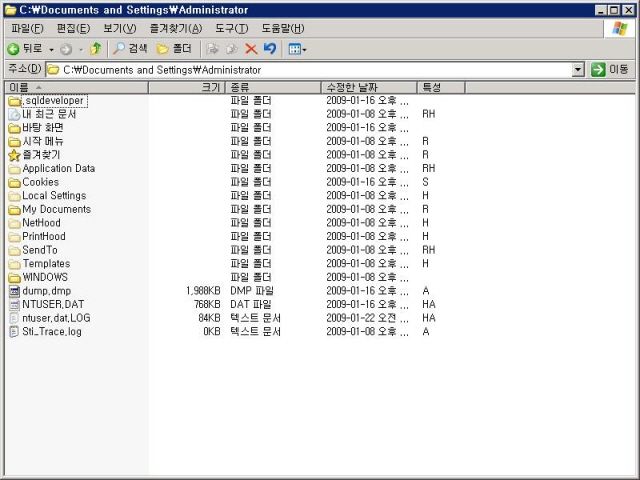Open the 파일(F) menu
Image resolution: width=640 pixels, height=480 pixels.
pos(27,29)
